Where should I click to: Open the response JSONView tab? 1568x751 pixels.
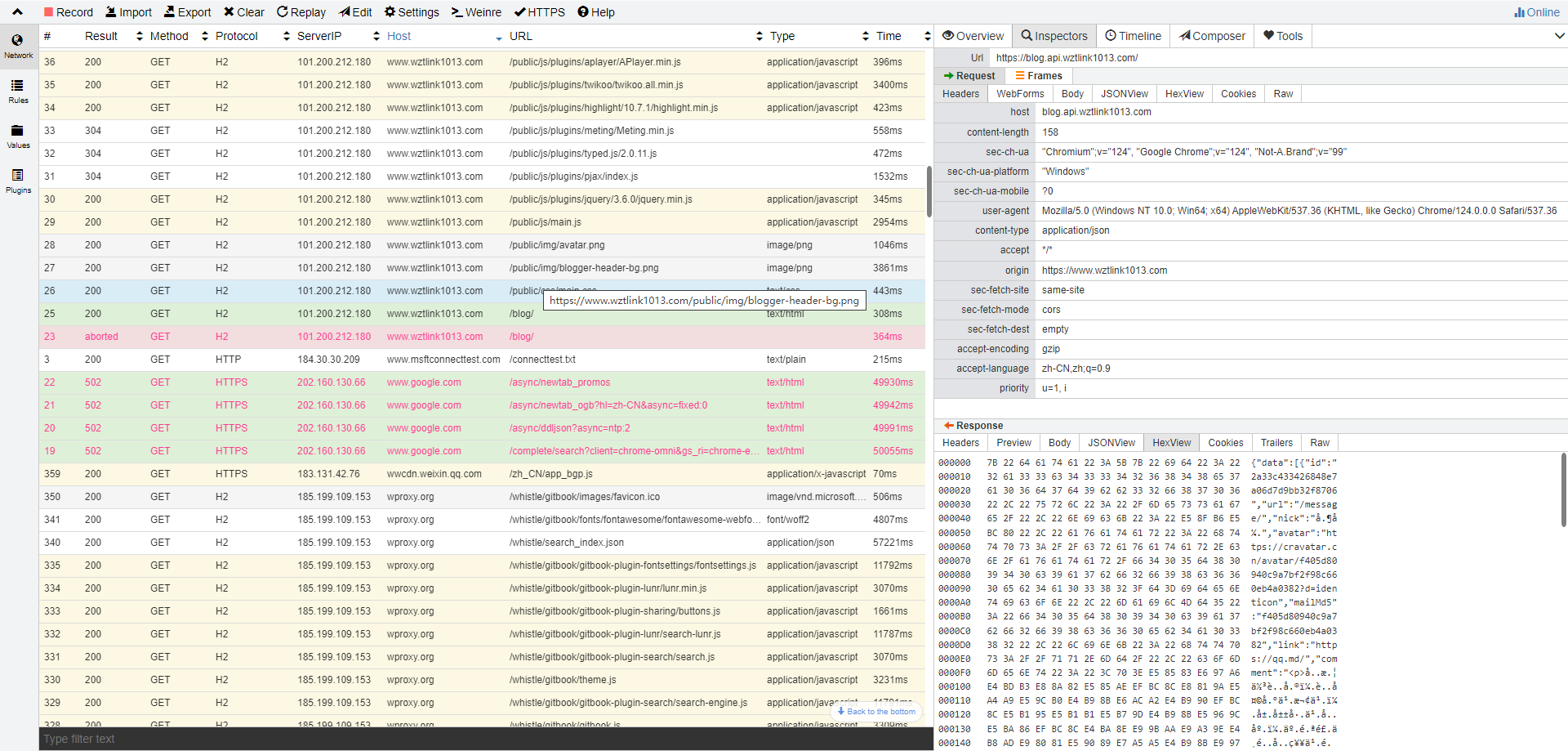point(1111,443)
